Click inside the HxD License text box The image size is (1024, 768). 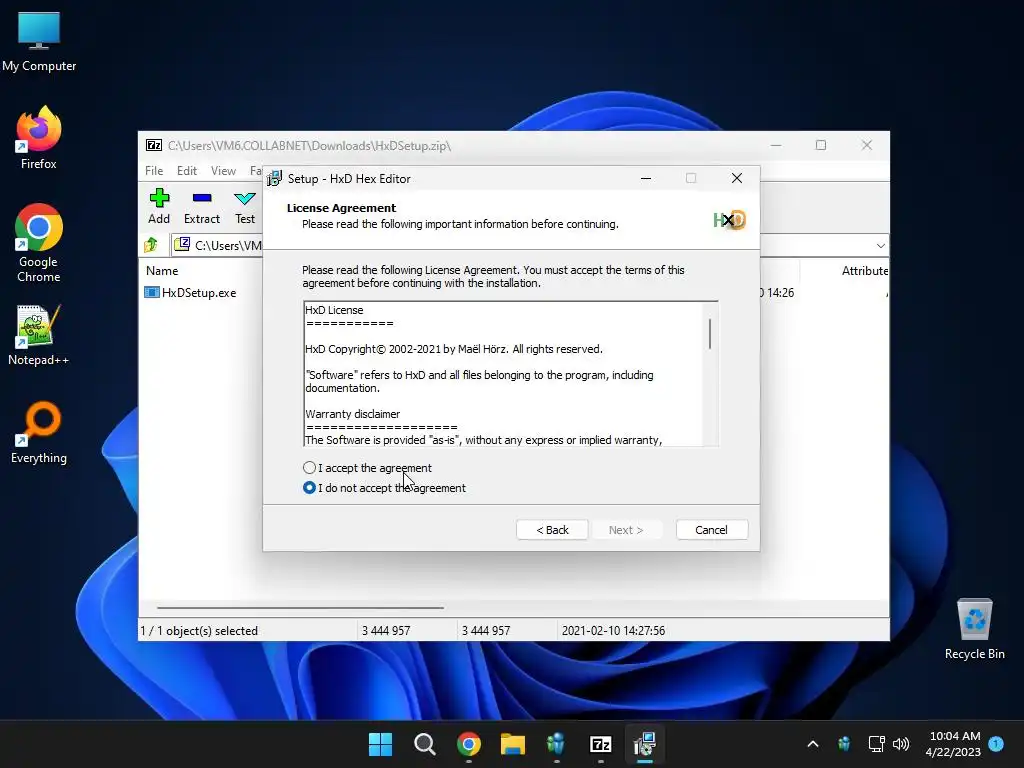(503, 374)
